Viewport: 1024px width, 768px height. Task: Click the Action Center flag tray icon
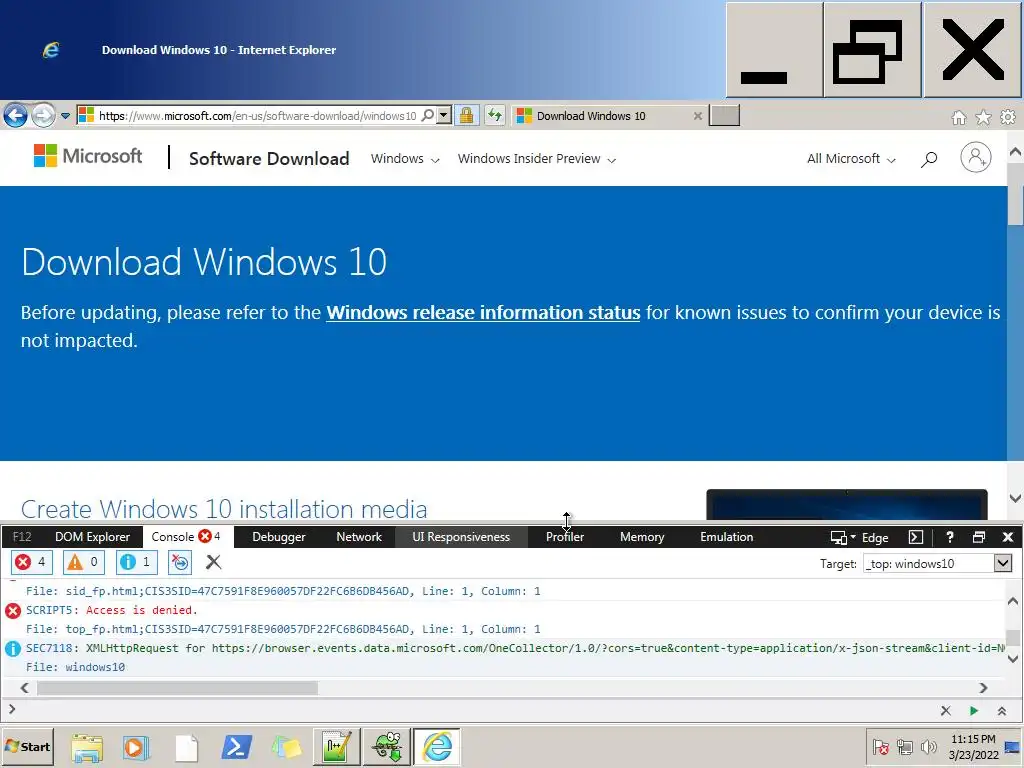point(880,746)
